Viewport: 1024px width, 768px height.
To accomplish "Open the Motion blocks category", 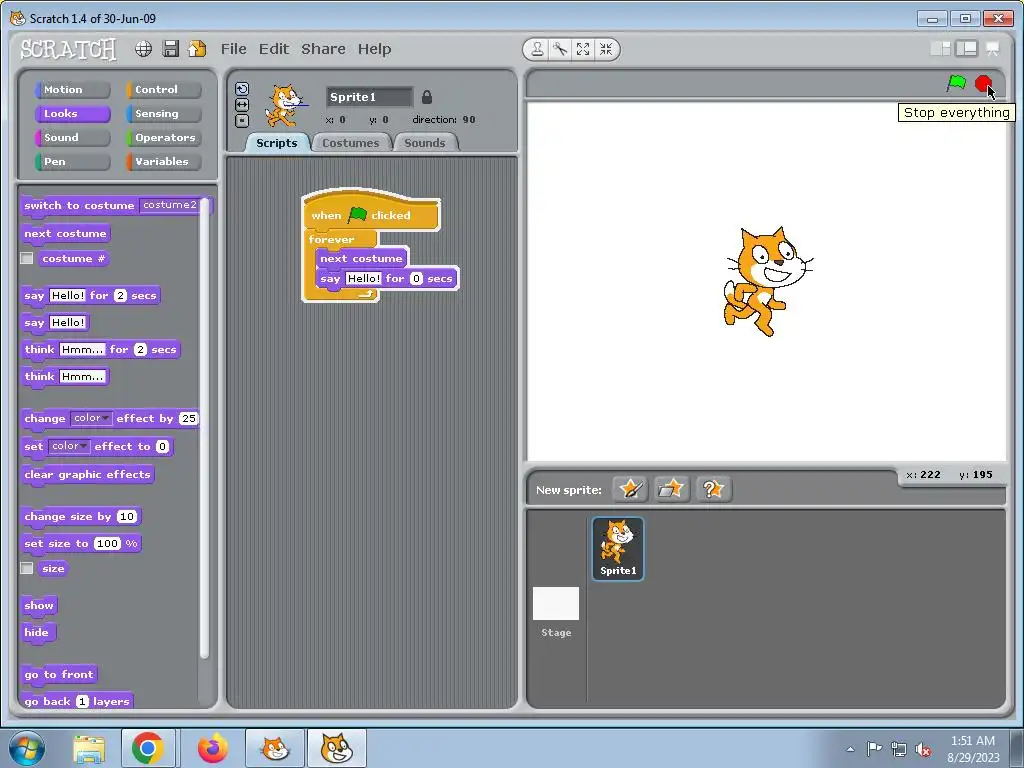I will pos(72,89).
